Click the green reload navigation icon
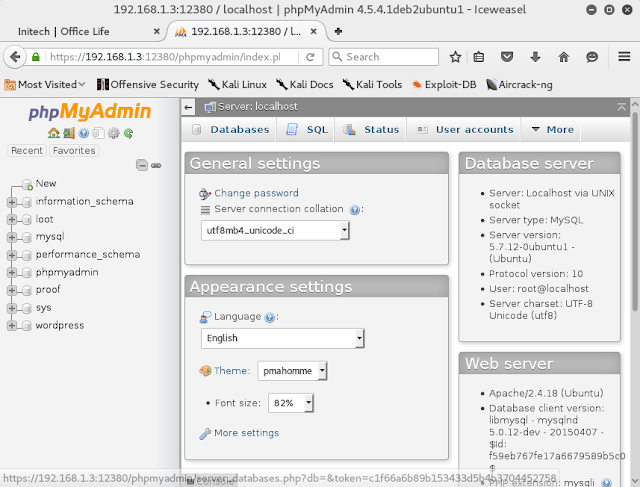Screen dimensions: 640x487 pos(129,133)
